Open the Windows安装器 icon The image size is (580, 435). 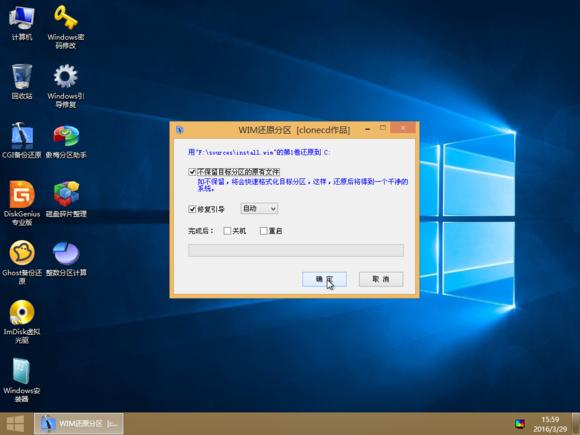coord(22,380)
